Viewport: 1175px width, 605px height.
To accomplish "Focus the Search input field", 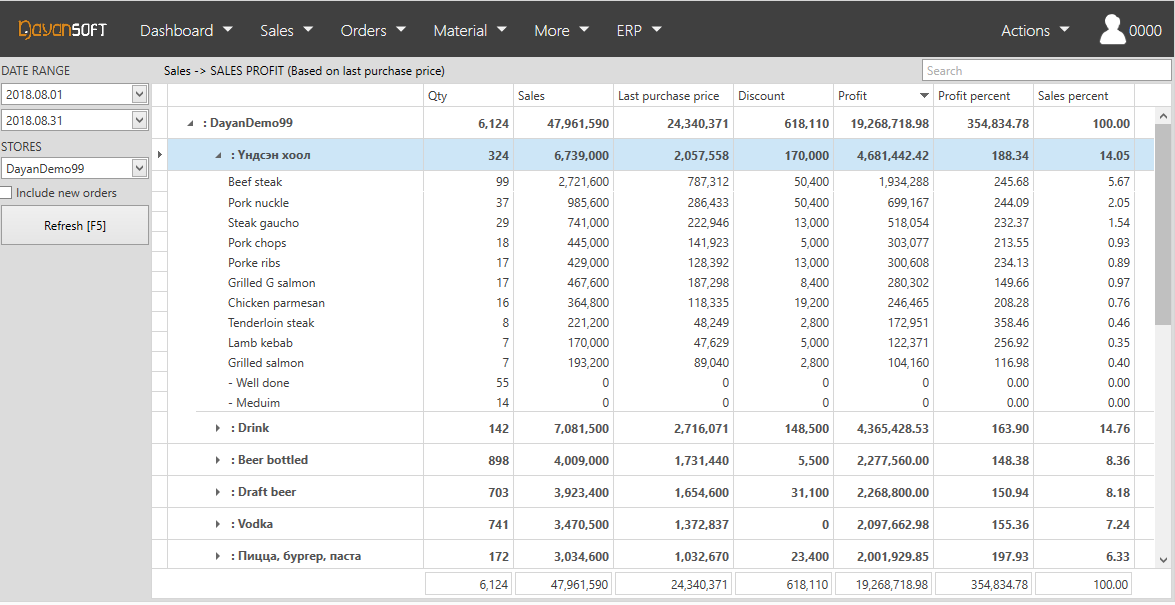I will pos(1046,70).
